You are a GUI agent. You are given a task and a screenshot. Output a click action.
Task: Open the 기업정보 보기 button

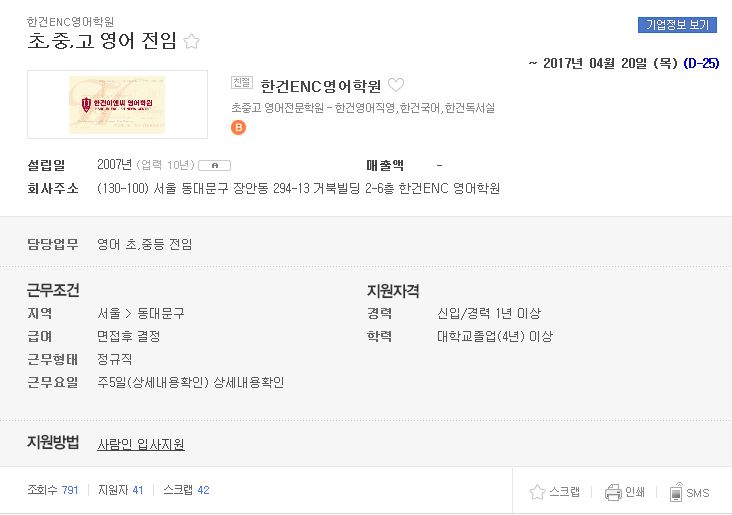coord(677,25)
